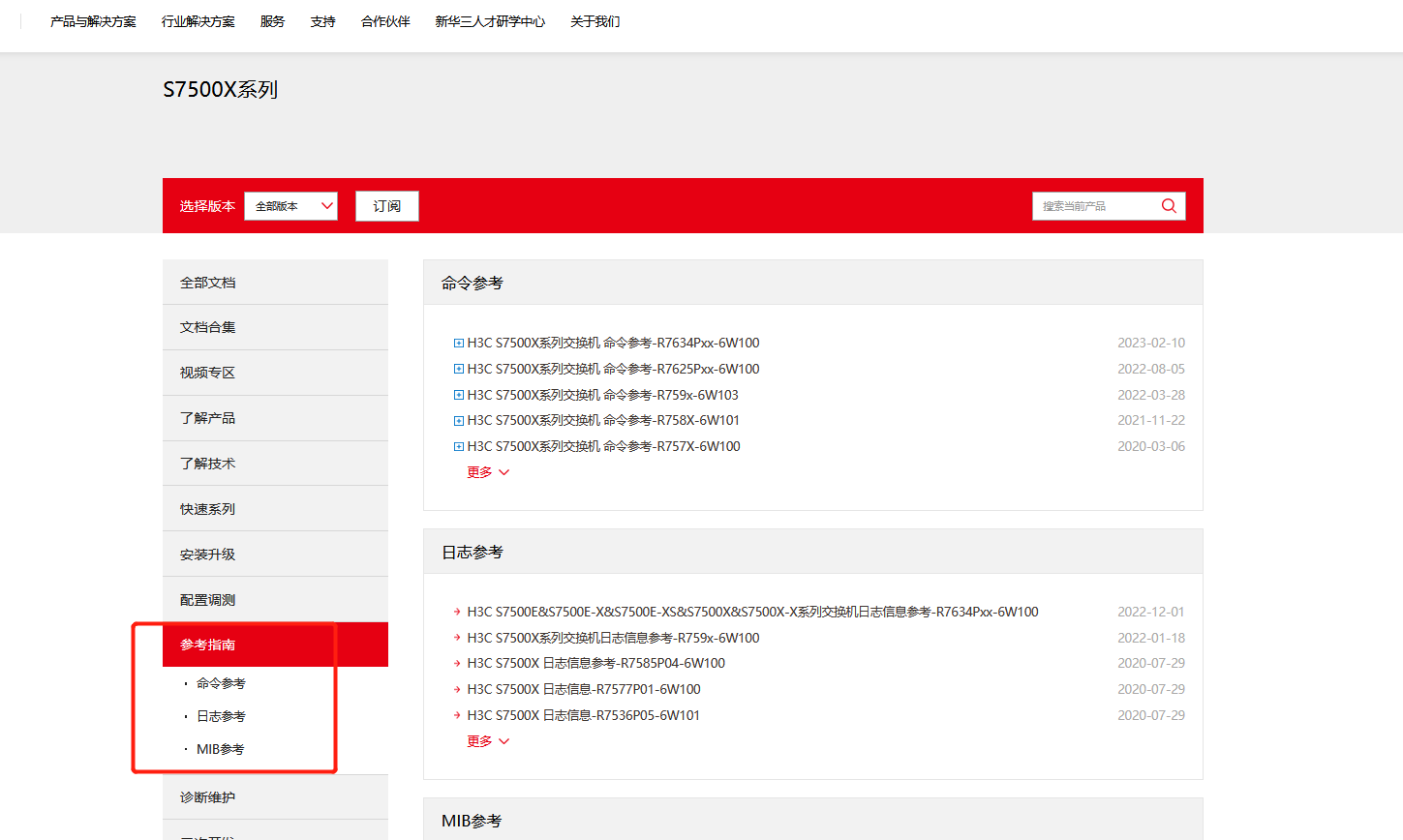This screenshot has height=840, width=1403.
Task: Open 关于我们 in top navigation
Action: (x=595, y=21)
